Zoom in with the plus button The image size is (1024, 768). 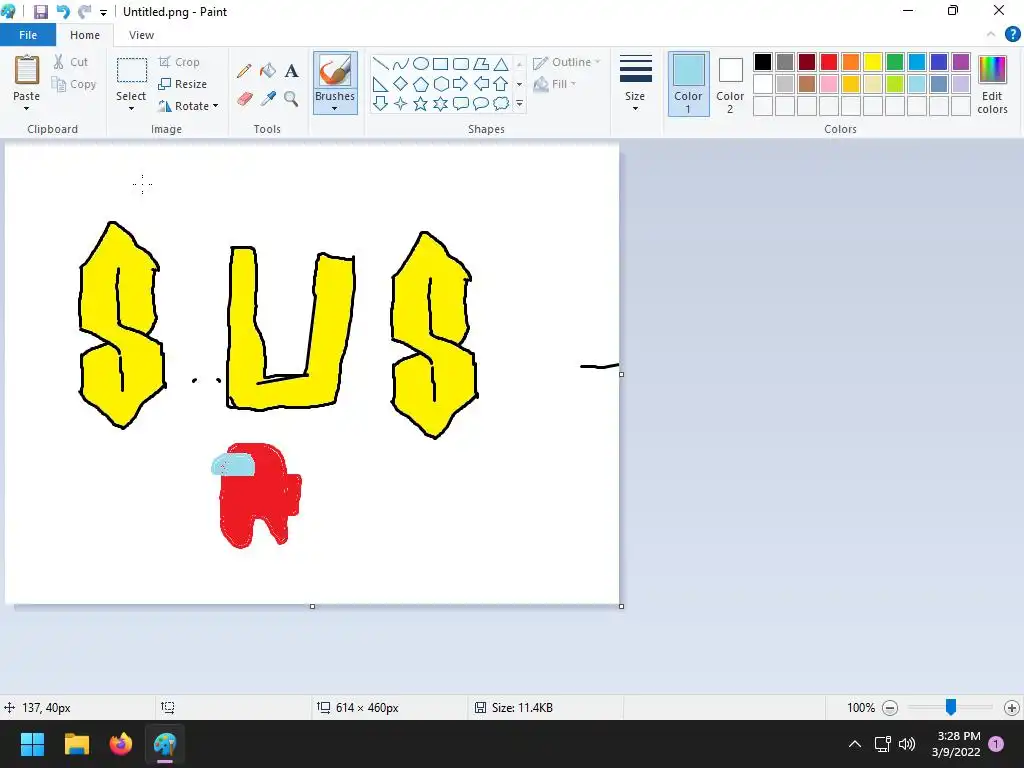click(1012, 707)
